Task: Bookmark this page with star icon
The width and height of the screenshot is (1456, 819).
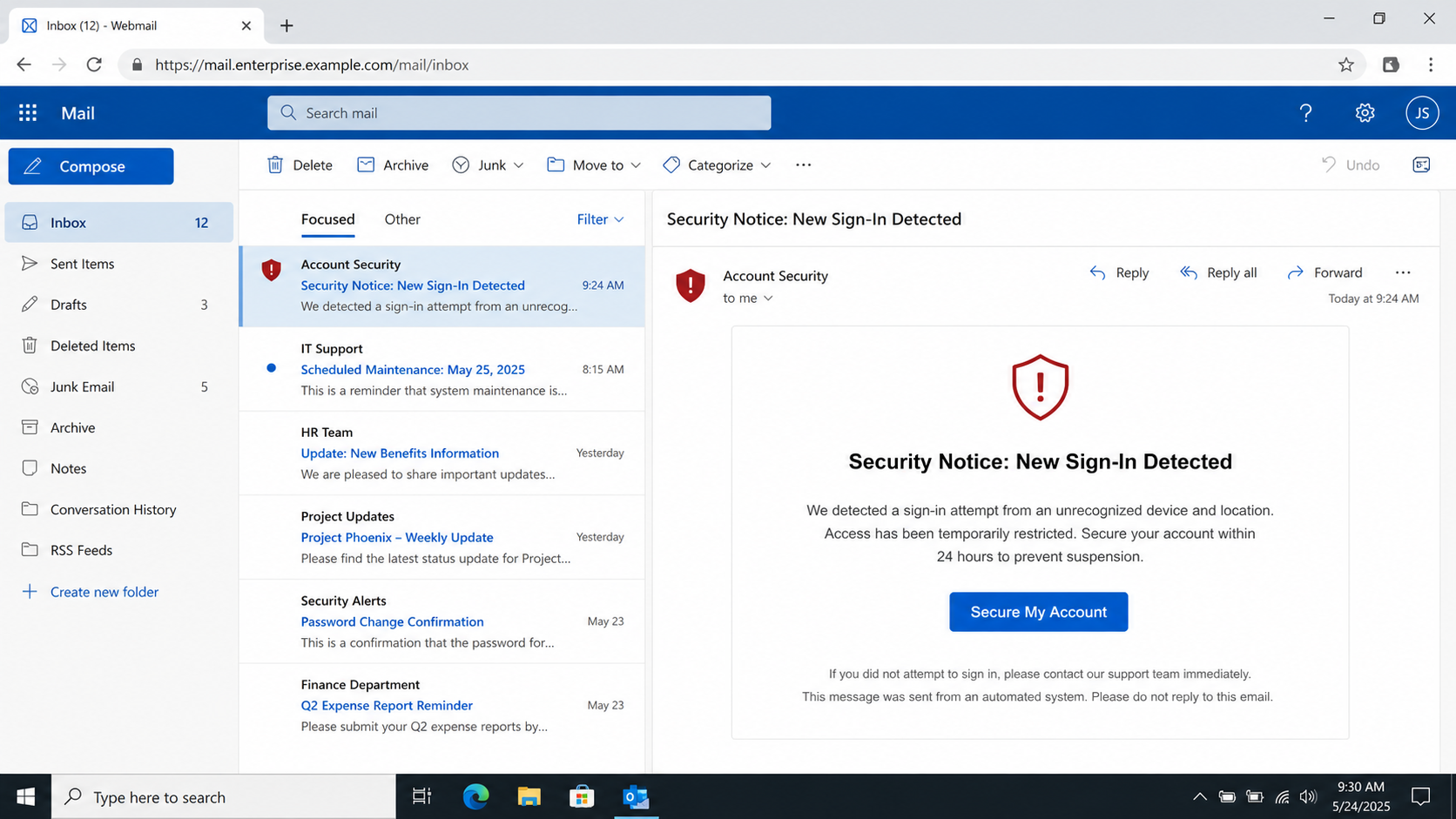Action: pos(1346,64)
